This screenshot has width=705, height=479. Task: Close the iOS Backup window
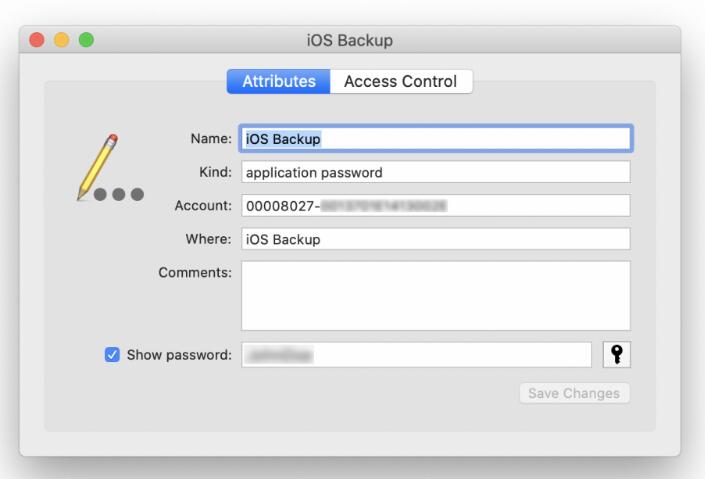coord(37,40)
